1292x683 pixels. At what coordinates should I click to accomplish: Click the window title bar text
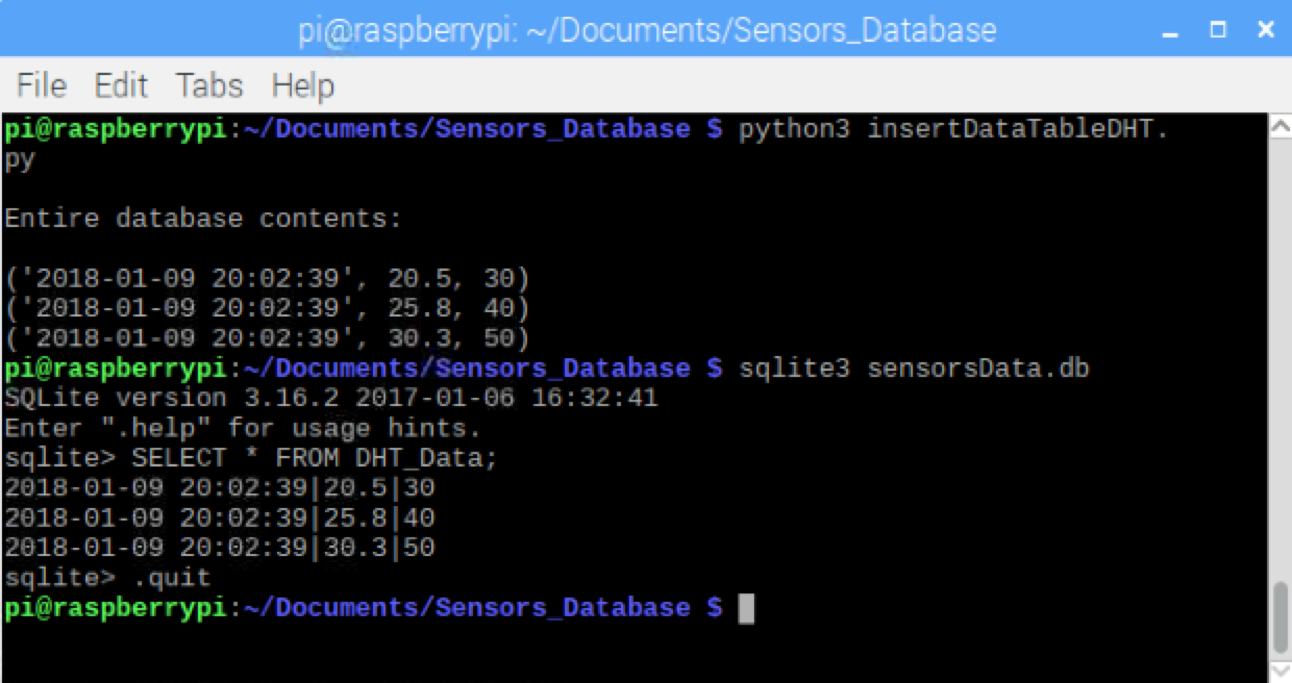(x=646, y=28)
